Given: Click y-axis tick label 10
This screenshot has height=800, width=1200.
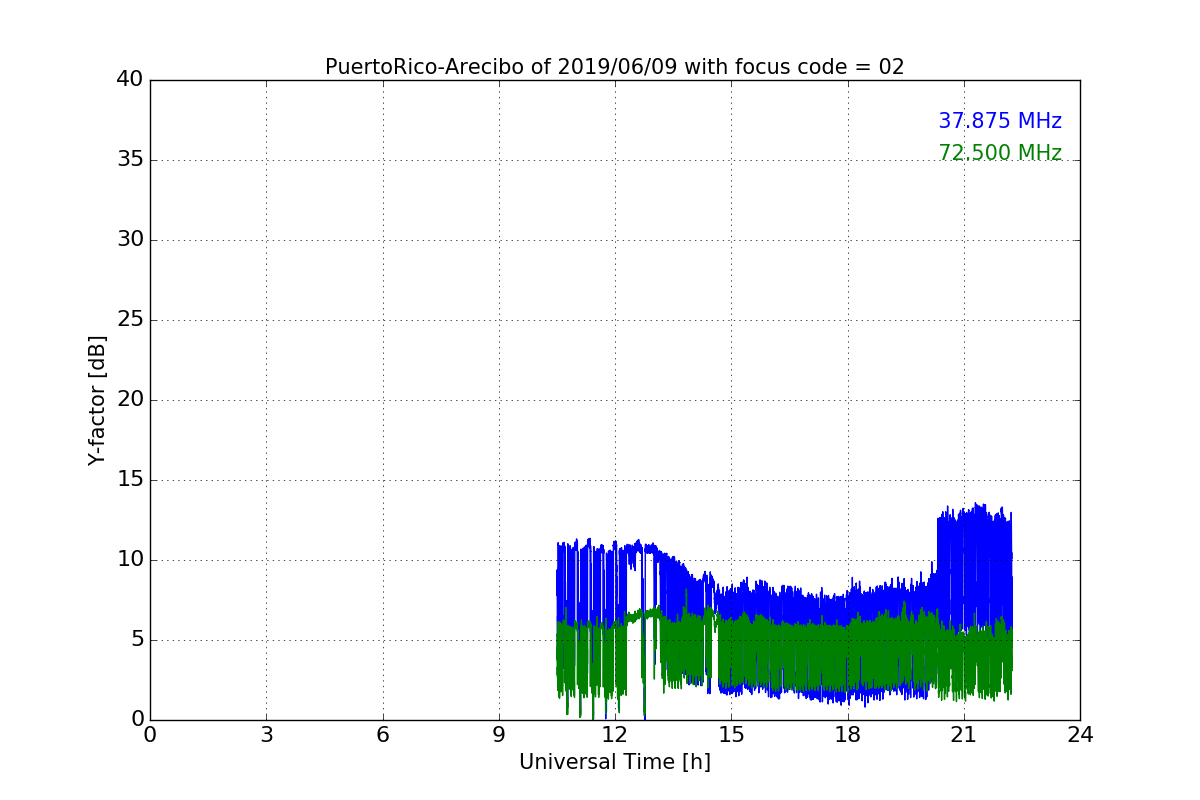Looking at the screenshot, I should pos(130,560).
